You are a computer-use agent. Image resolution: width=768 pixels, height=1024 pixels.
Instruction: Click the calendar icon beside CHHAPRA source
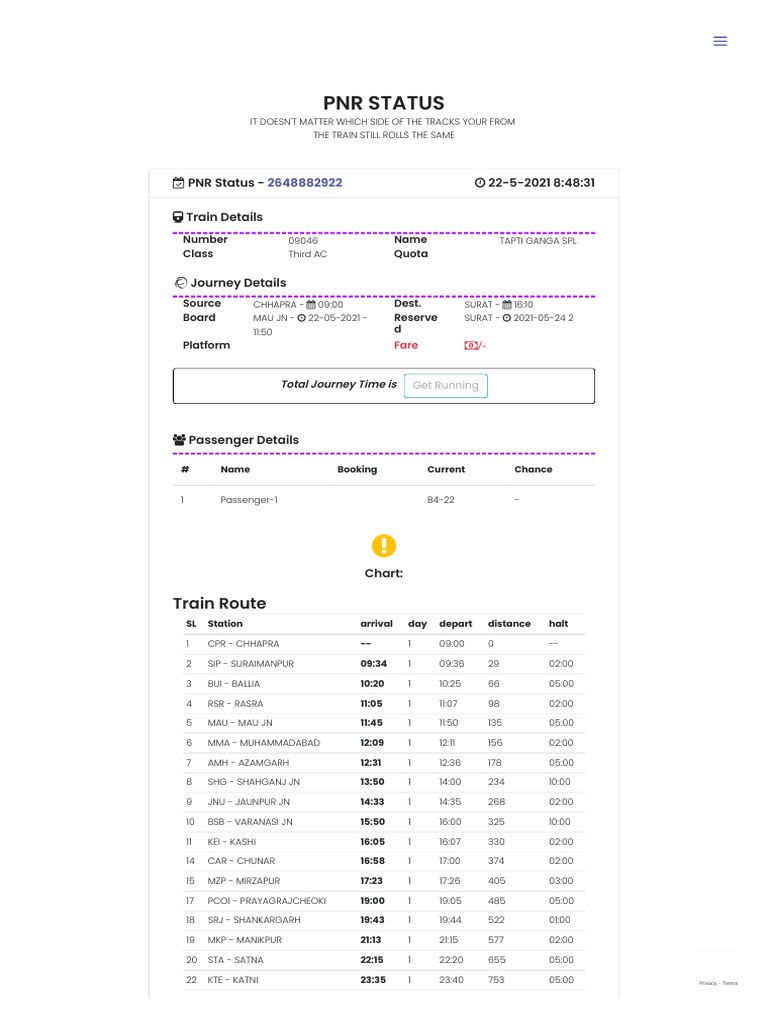[311, 304]
